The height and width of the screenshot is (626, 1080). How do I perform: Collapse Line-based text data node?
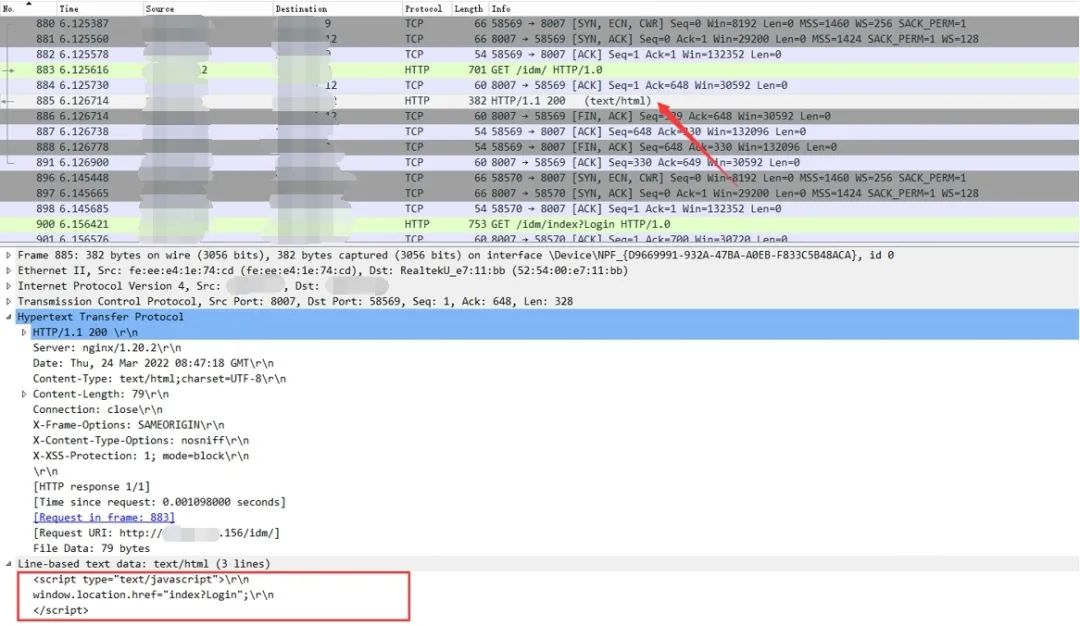coord(8,564)
